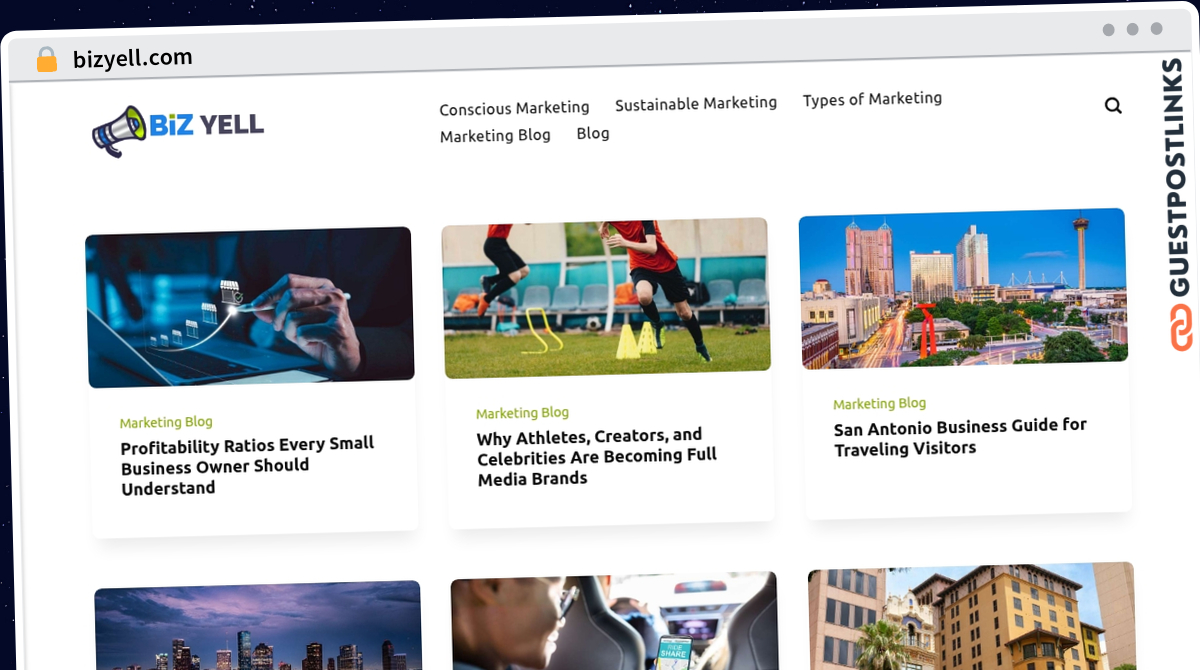Click Marketing Blog tag above Athletes article
Viewport: 1200px width, 670px height.
pos(522,413)
